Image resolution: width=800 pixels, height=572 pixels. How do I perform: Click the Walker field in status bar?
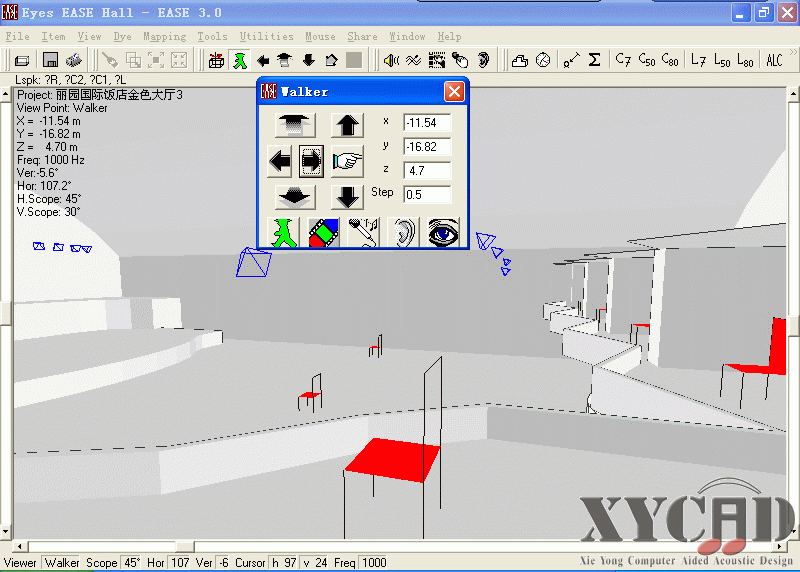click(x=61, y=563)
